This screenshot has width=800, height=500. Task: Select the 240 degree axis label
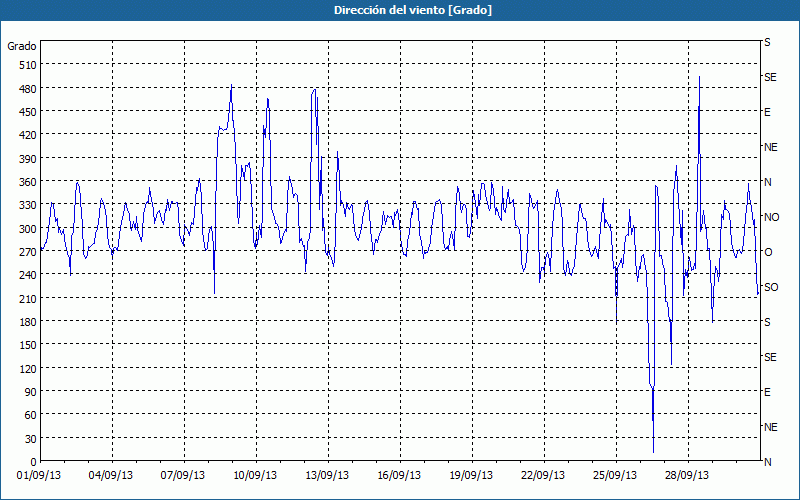28,275
